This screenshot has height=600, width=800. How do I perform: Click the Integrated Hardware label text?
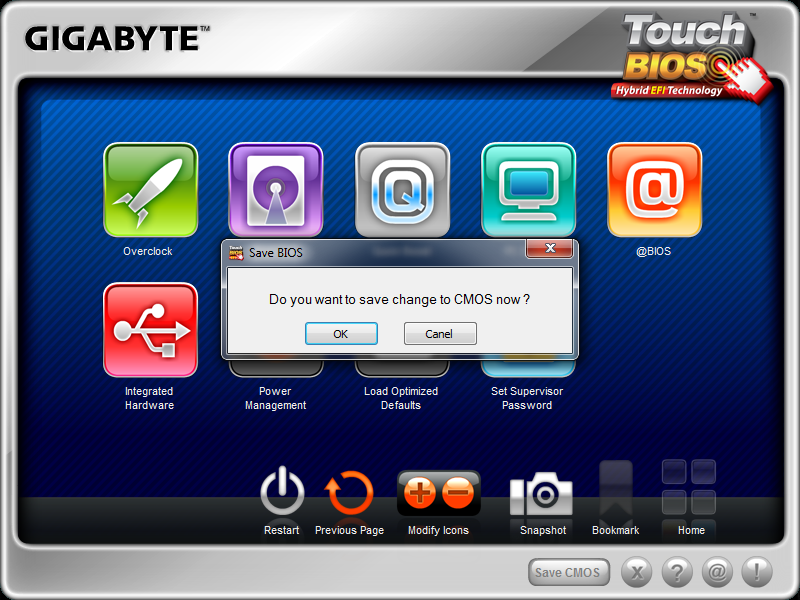[149, 398]
